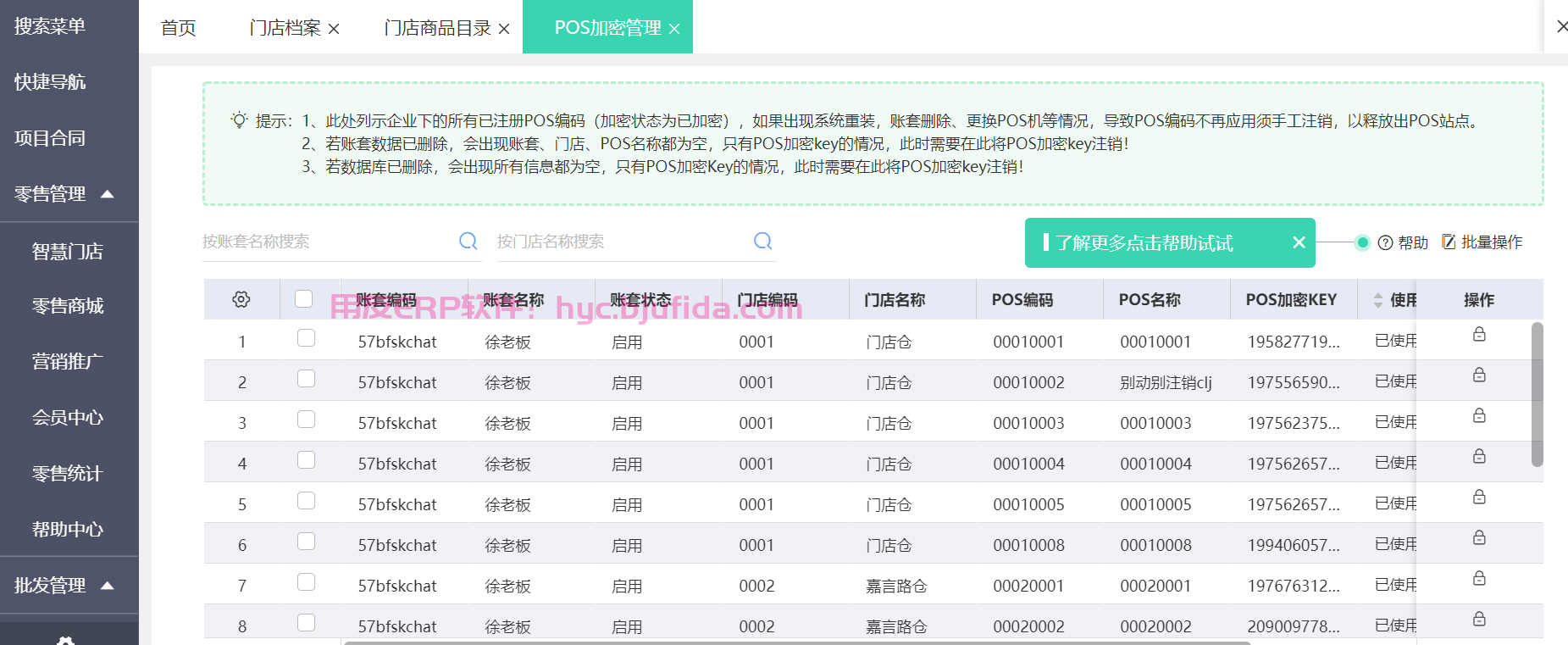
Task: Click key cell 199406057...
Action: 1294,546
